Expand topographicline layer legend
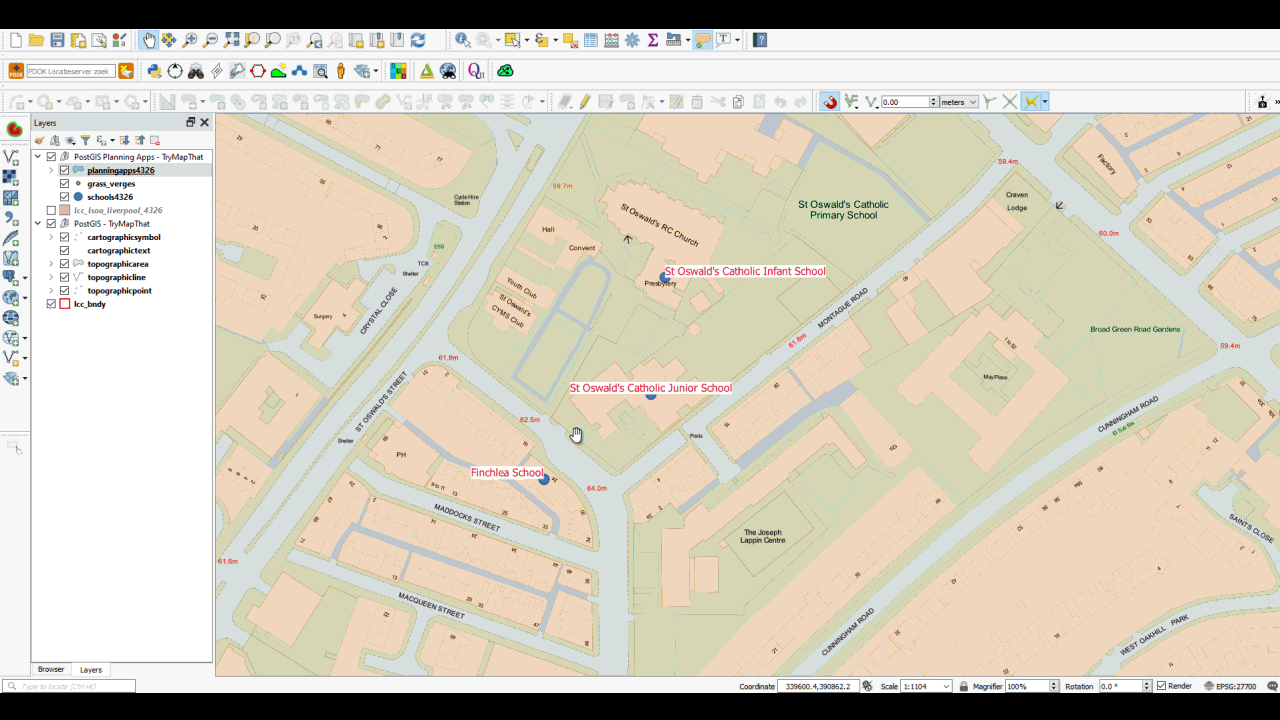Viewport: 1280px width, 720px height. pos(51,277)
